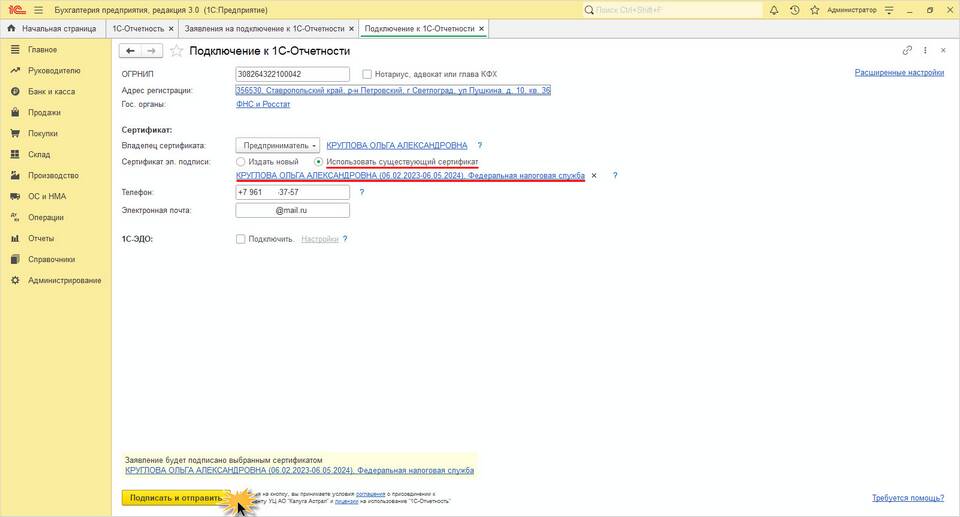Switch to the 1С-Отчетность tab
This screenshot has width=960, height=517.
tap(137, 29)
